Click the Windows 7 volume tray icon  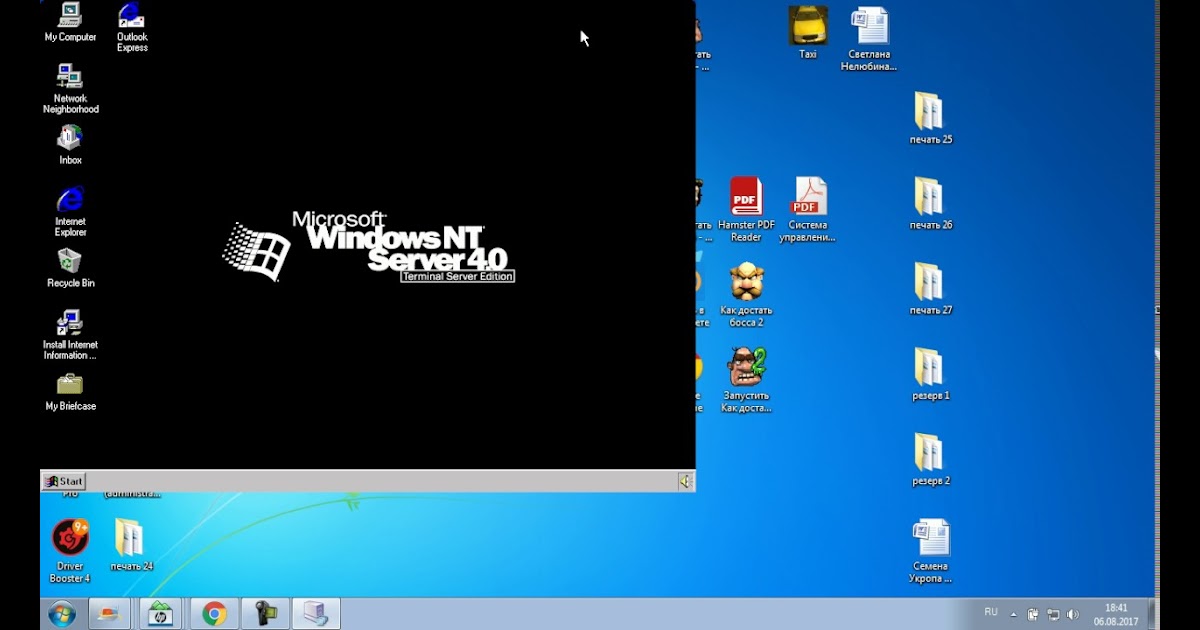1073,614
